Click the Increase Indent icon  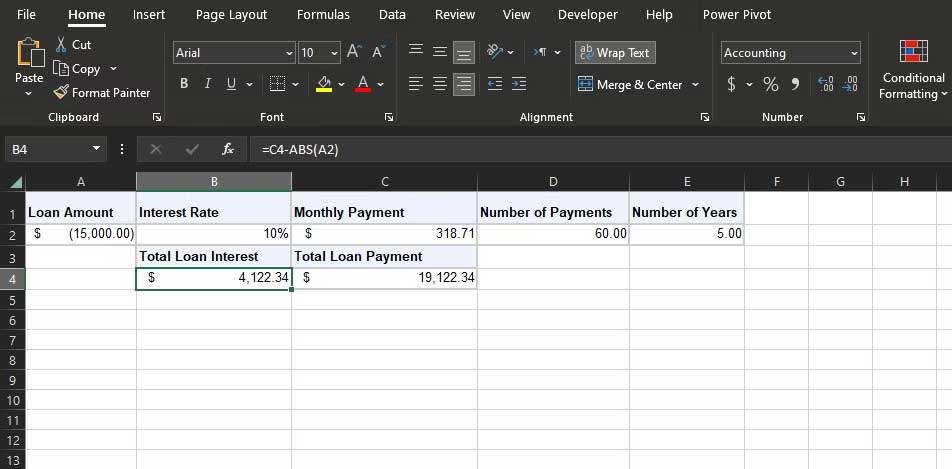click(518, 85)
